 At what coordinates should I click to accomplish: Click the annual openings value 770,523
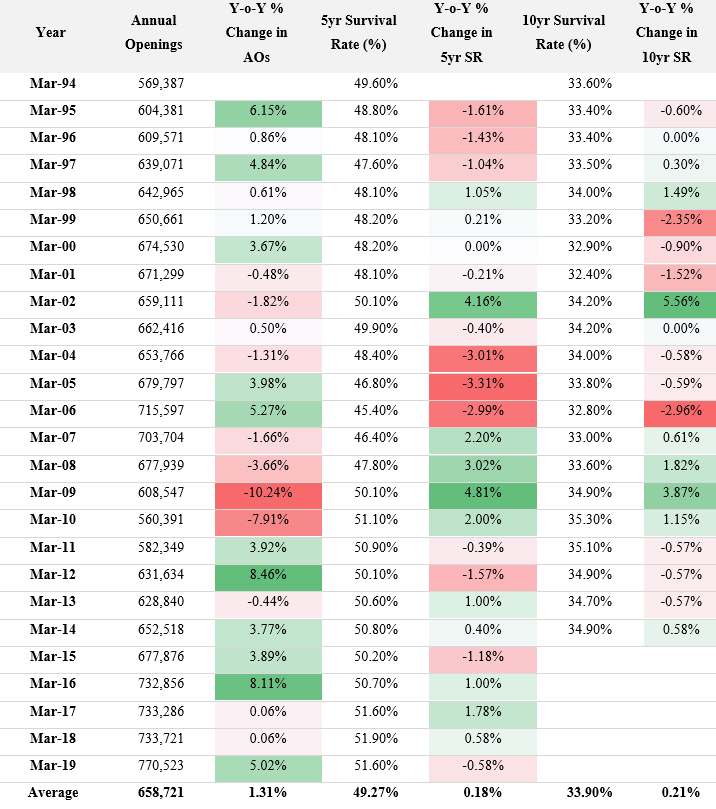160,767
